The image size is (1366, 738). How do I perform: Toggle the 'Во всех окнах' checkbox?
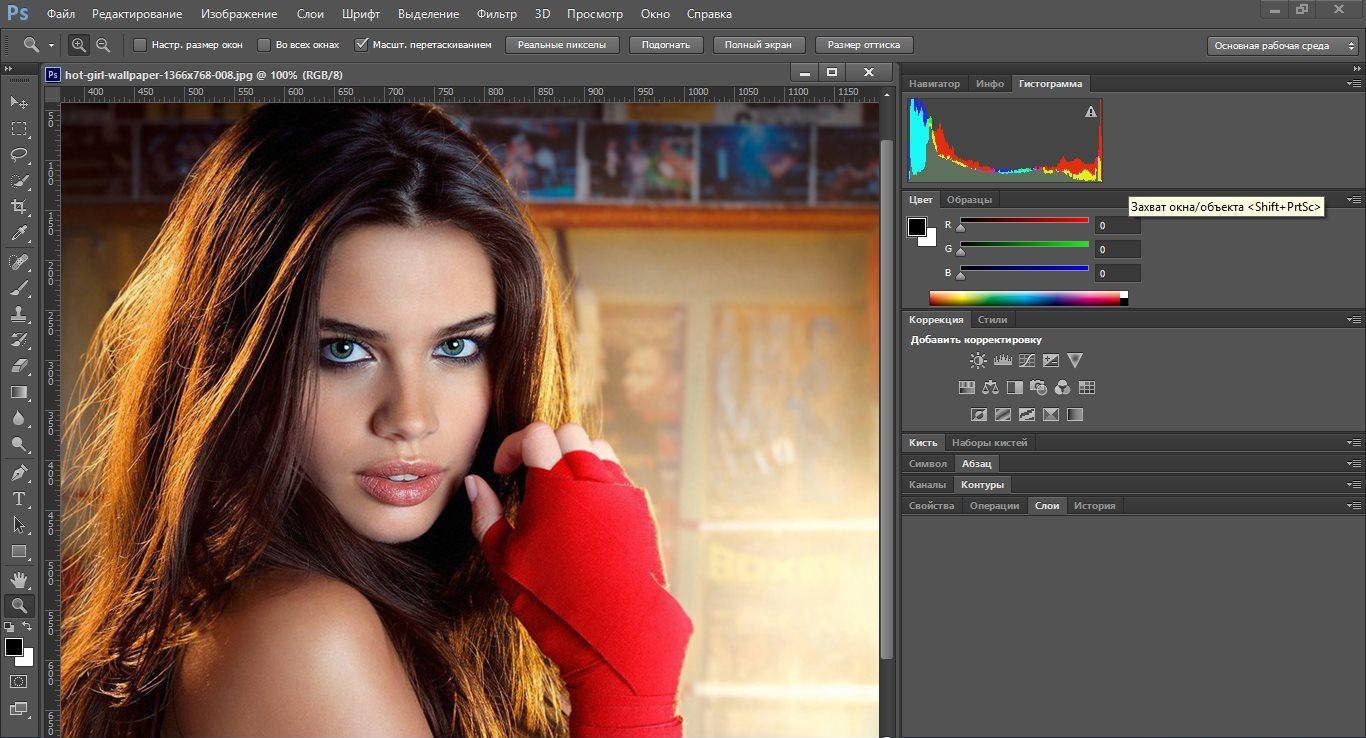(x=264, y=45)
